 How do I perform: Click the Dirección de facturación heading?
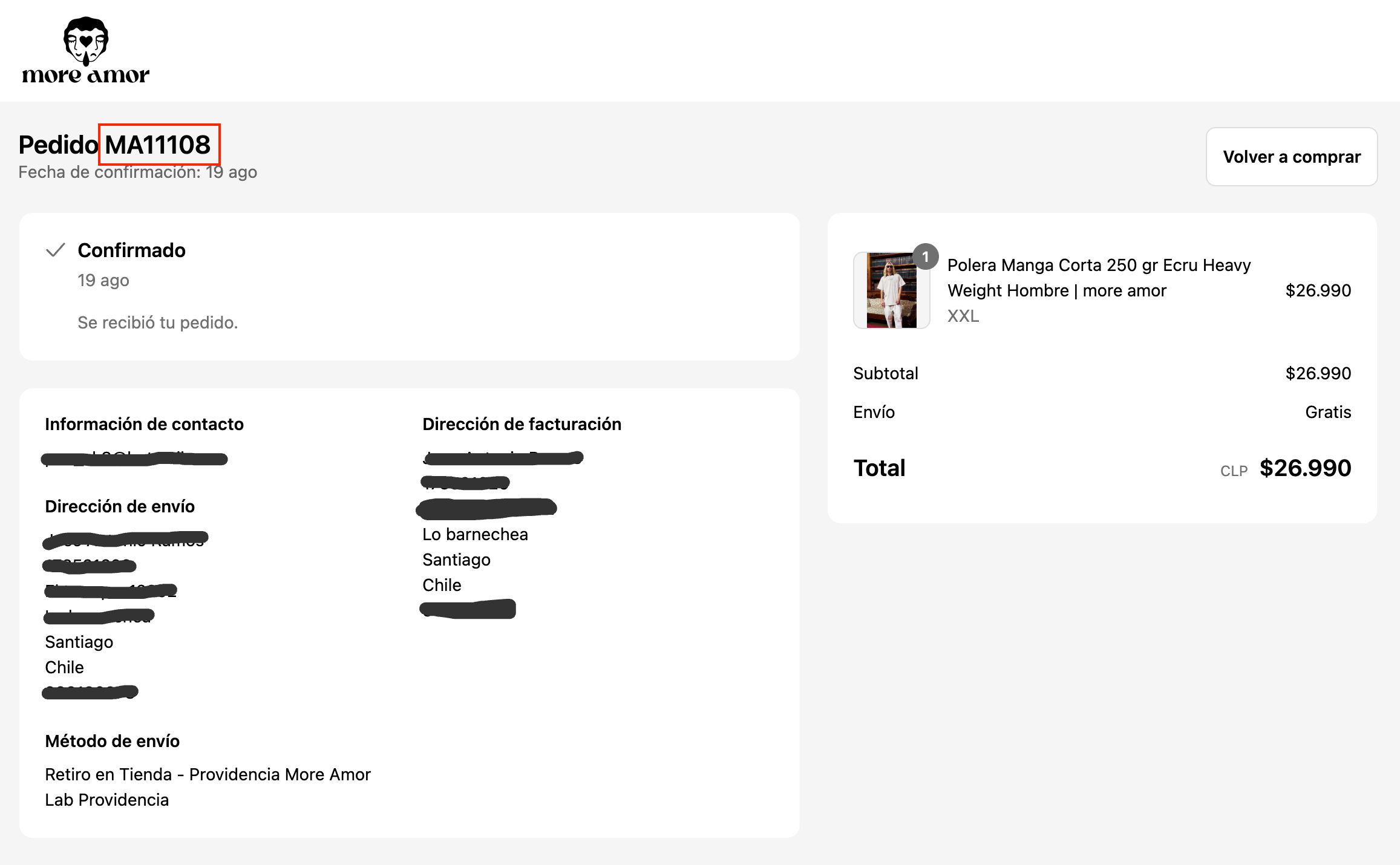(522, 424)
